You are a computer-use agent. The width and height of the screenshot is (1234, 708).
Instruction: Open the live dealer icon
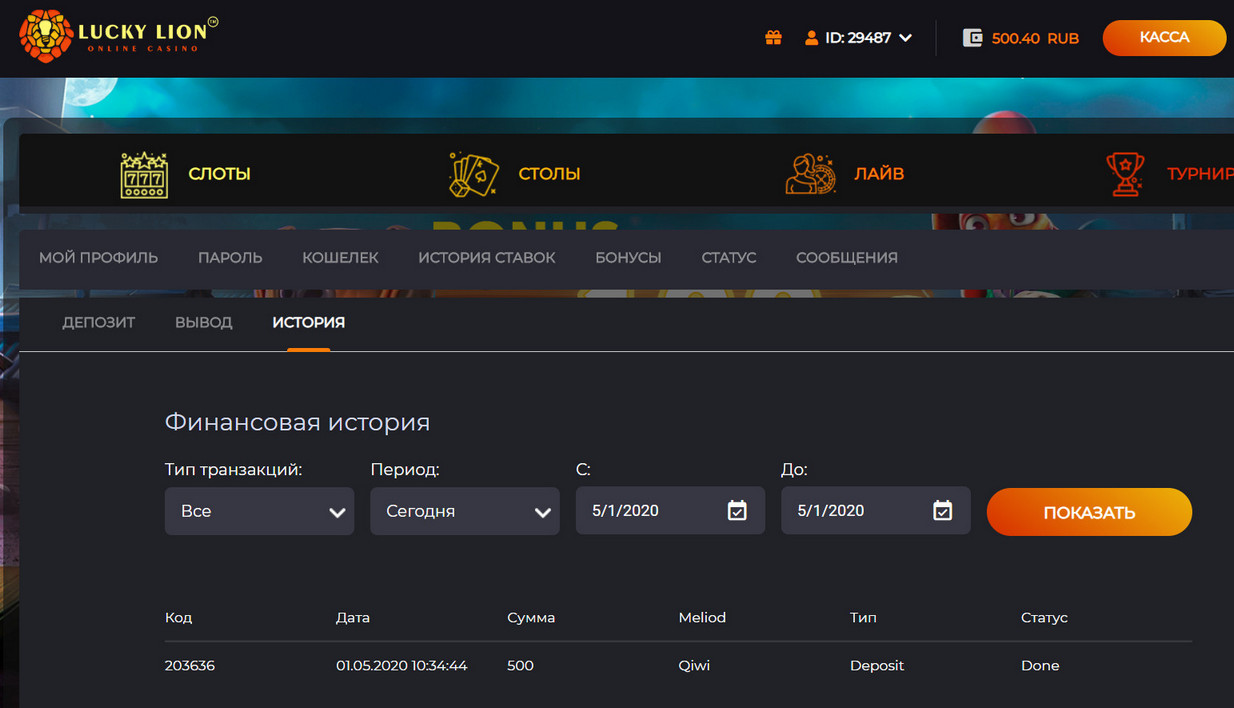pyautogui.click(x=809, y=174)
